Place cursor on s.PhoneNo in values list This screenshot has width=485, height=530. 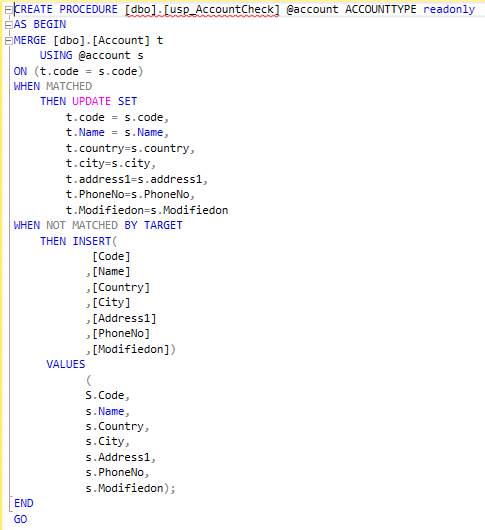117,473
